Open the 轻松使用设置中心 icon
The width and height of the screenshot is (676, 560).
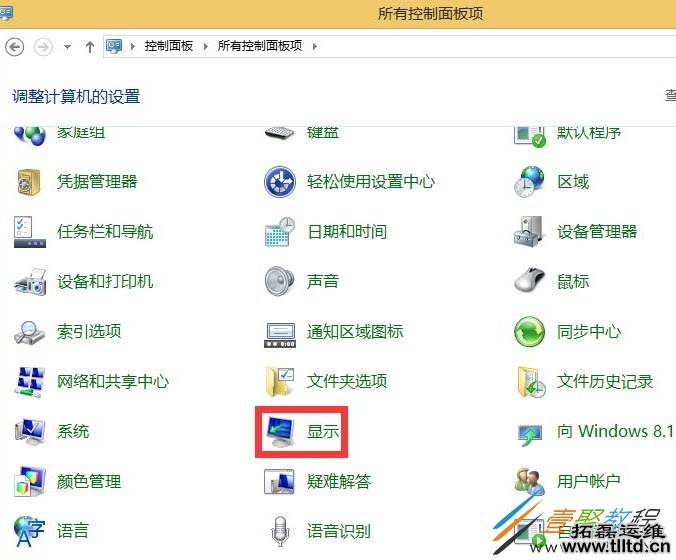(x=280, y=182)
